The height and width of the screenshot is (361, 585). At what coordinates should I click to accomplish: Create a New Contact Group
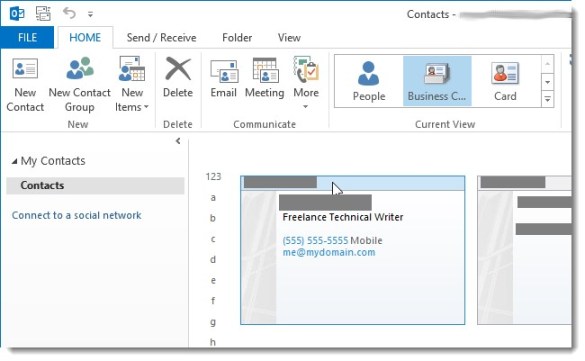point(79,85)
